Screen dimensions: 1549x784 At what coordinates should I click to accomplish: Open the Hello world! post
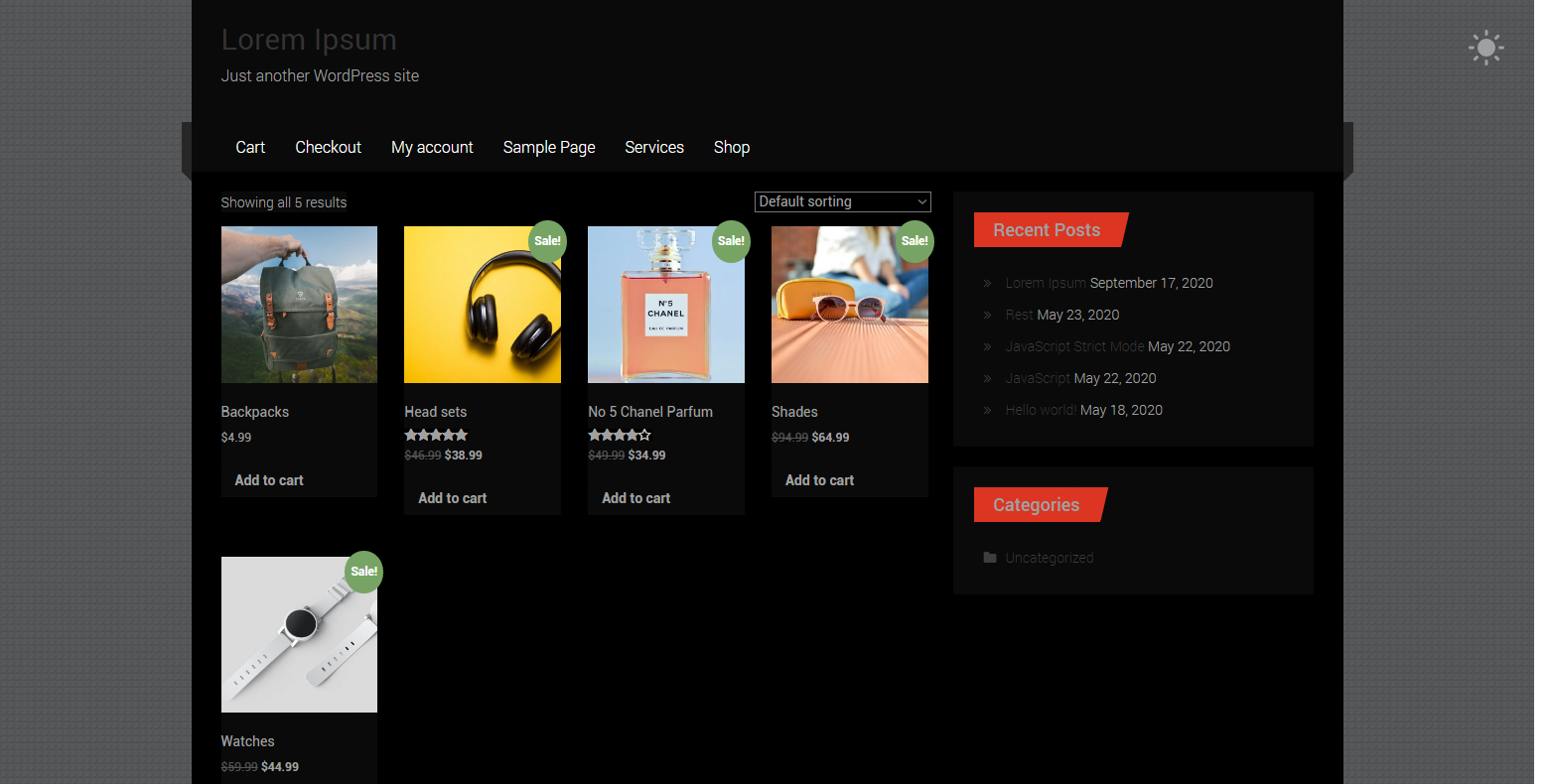pyautogui.click(x=1041, y=410)
